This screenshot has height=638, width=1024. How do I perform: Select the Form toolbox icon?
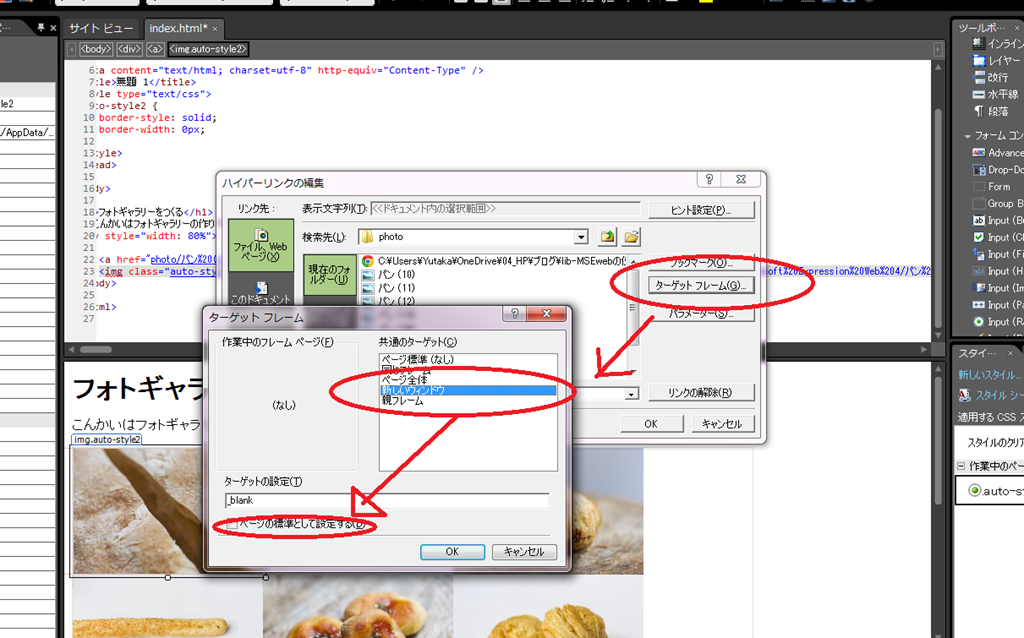[978, 187]
